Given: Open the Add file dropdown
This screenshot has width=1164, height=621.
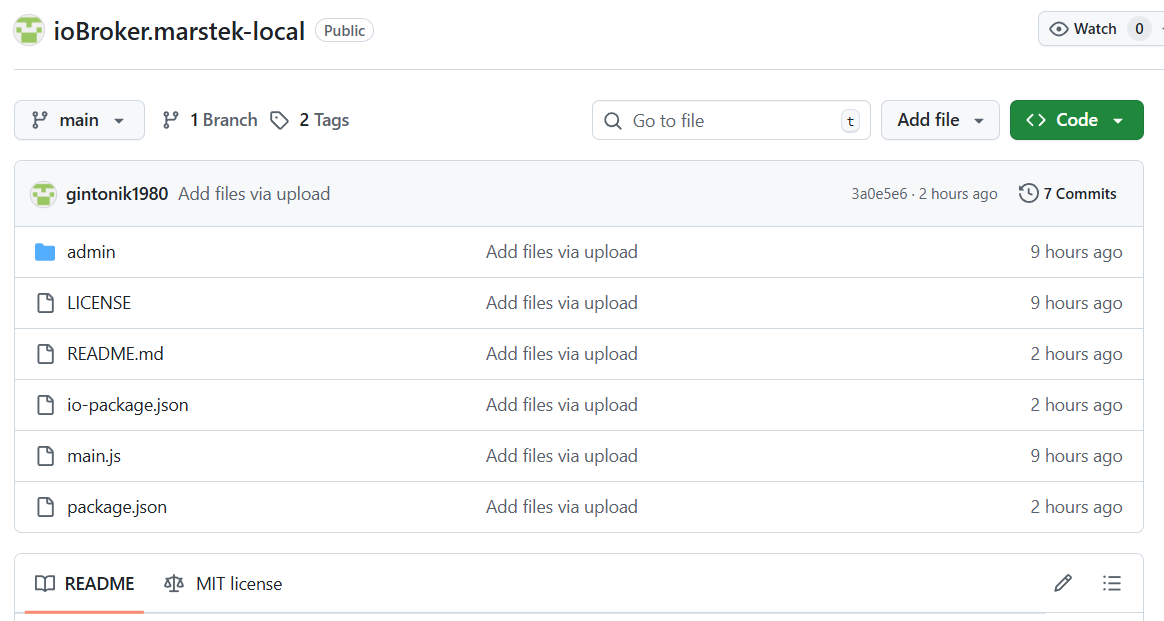Looking at the screenshot, I should (x=940, y=120).
